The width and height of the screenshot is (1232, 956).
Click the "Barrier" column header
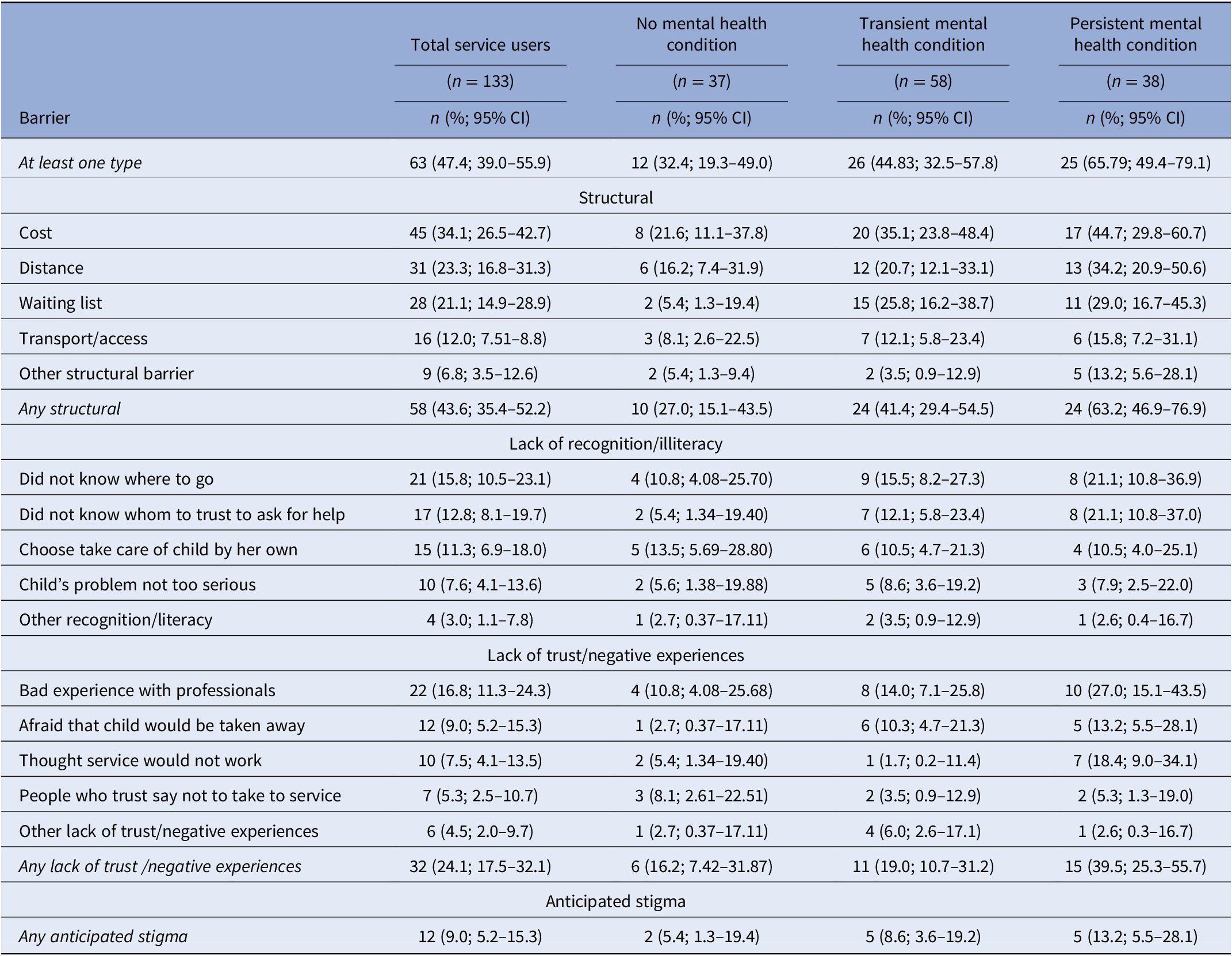pos(44,118)
